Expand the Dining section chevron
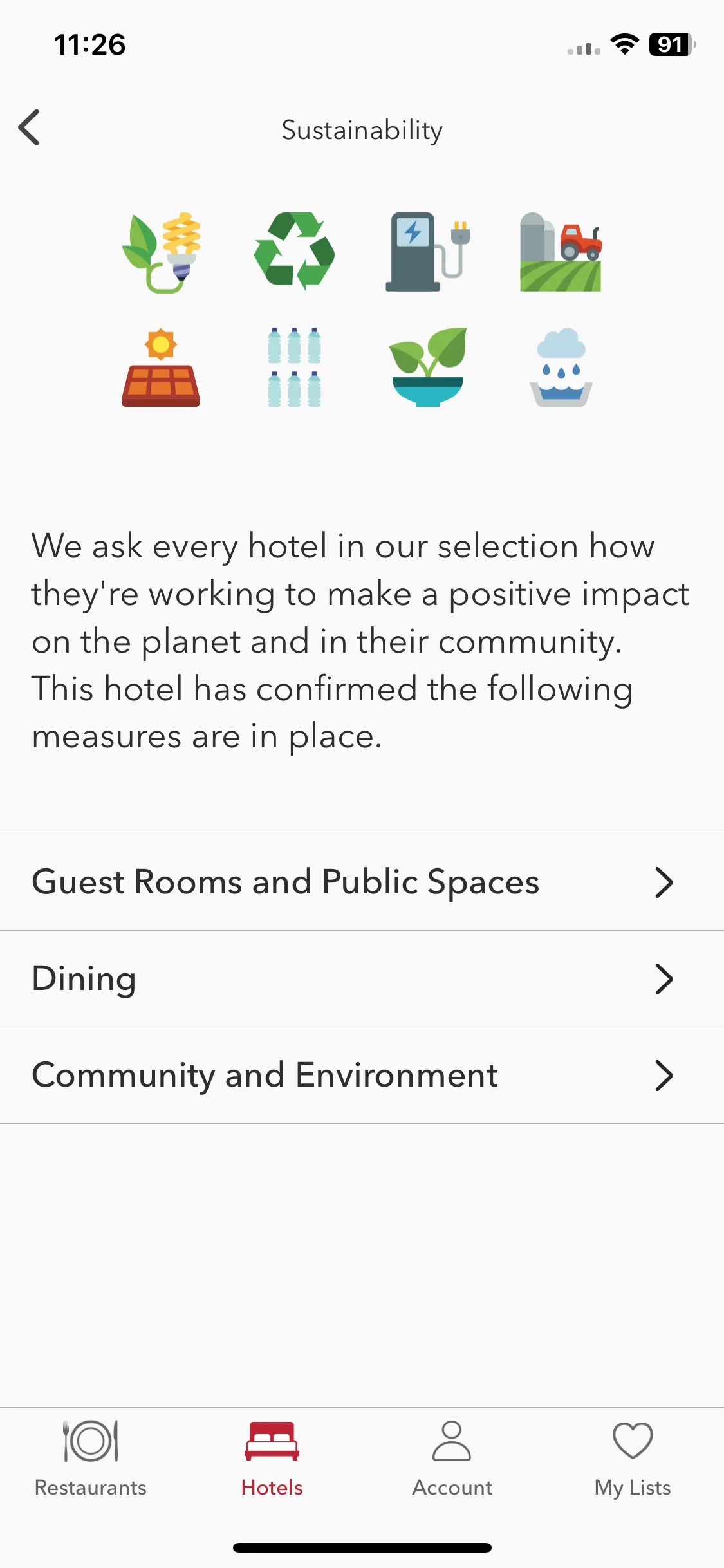724x1568 pixels. [x=664, y=979]
